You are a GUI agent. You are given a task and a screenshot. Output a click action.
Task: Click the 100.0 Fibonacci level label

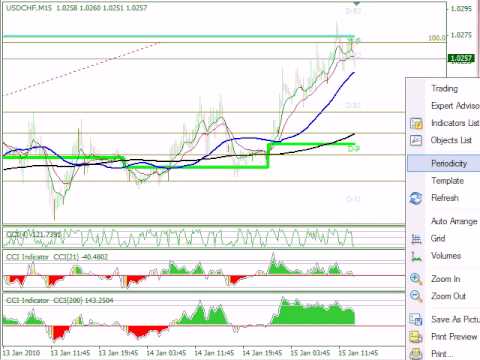pos(436,38)
